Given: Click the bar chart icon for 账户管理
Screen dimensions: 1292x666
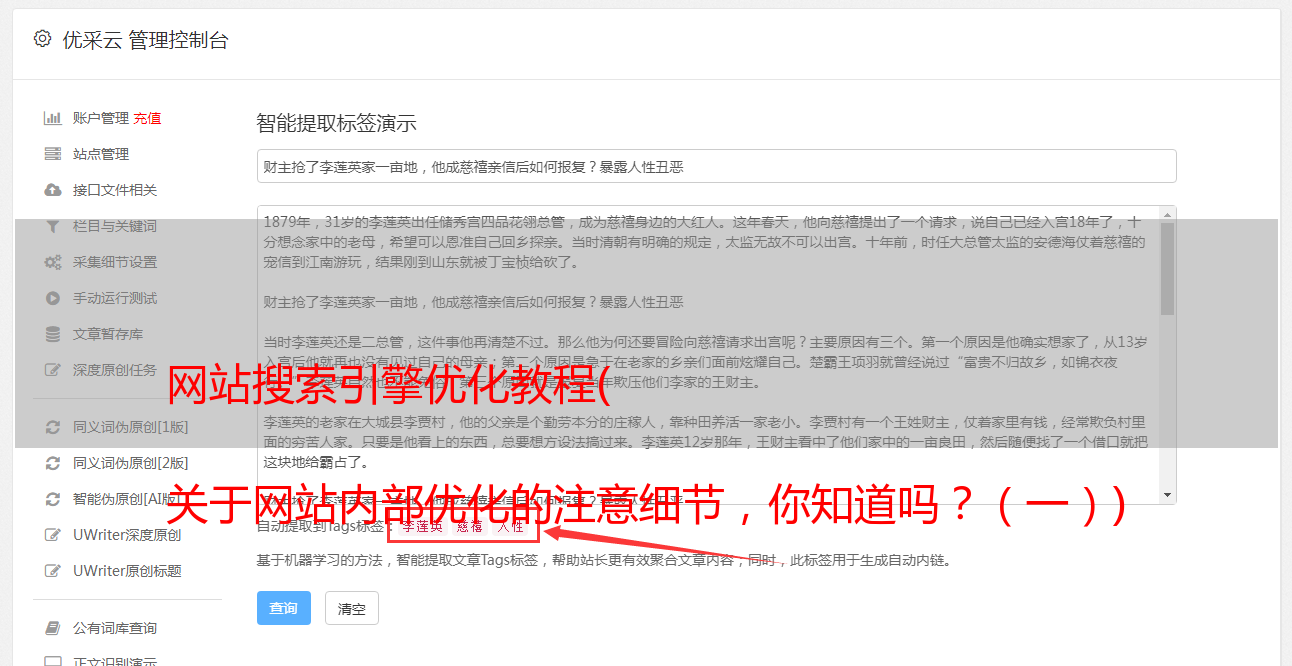Looking at the screenshot, I should (53, 118).
